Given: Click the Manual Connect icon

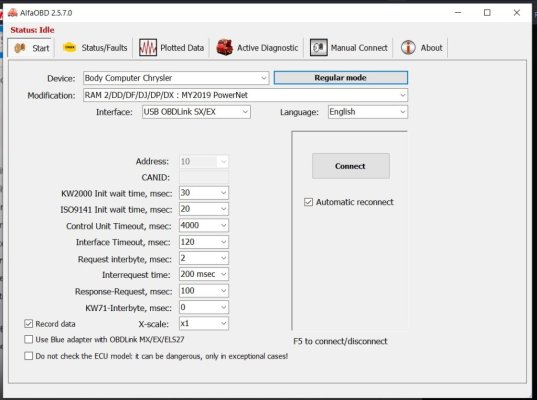Looking at the screenshot, I should pyautogui.click(x=319, y=48).
